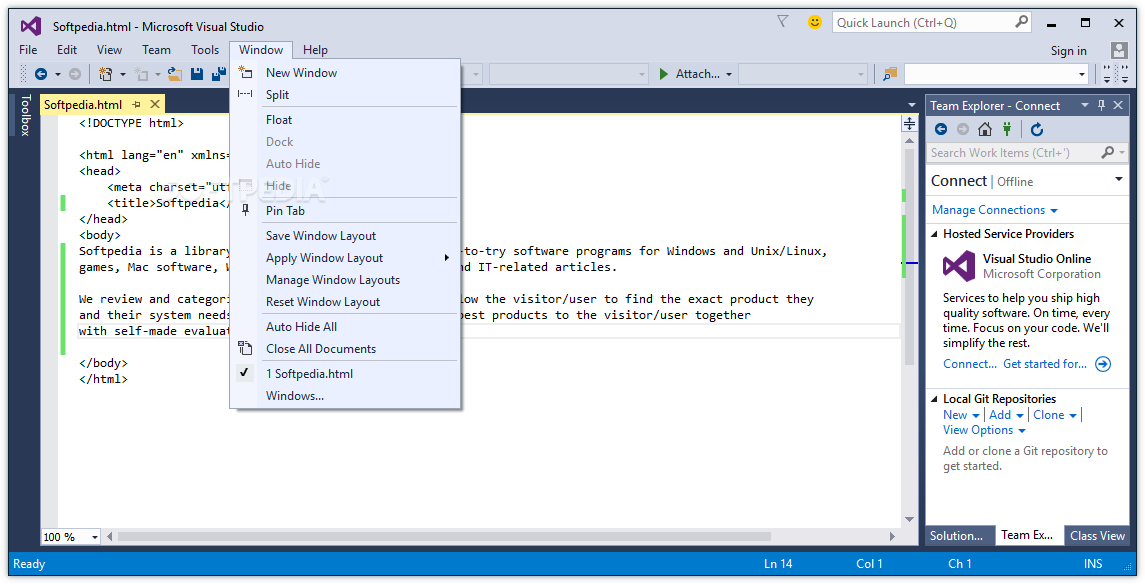Switch to the Class View tab
Viewport: 1145px width, 584px height.
coord(1097,536)
